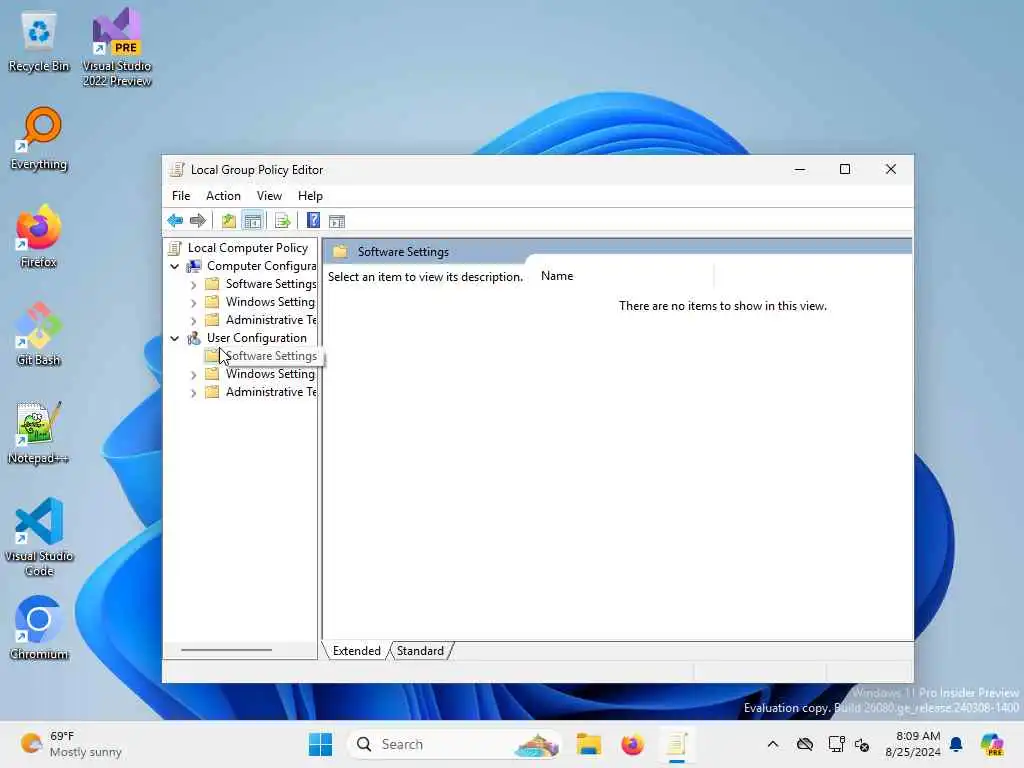Image resolution: width=1024 pixels, height=768 pixels.
Task: Click the Computer Configuration computer icon
Action: click(x=194, y=266)
